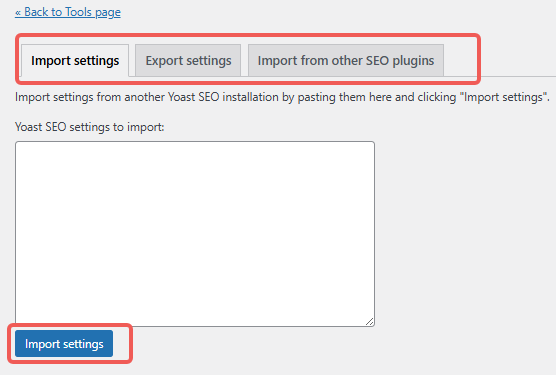Open the 'Back to Tools page' link
This screenshot has height=375, width=556.
pos(68,12)
